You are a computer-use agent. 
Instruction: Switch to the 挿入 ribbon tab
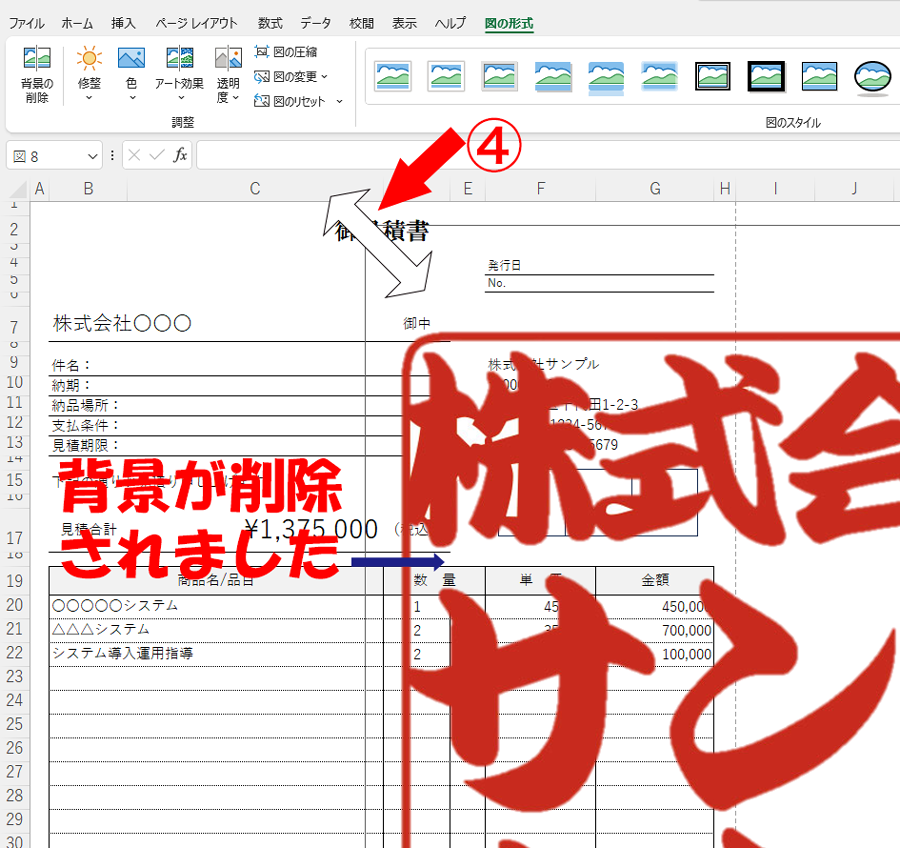tap(124, 23)
